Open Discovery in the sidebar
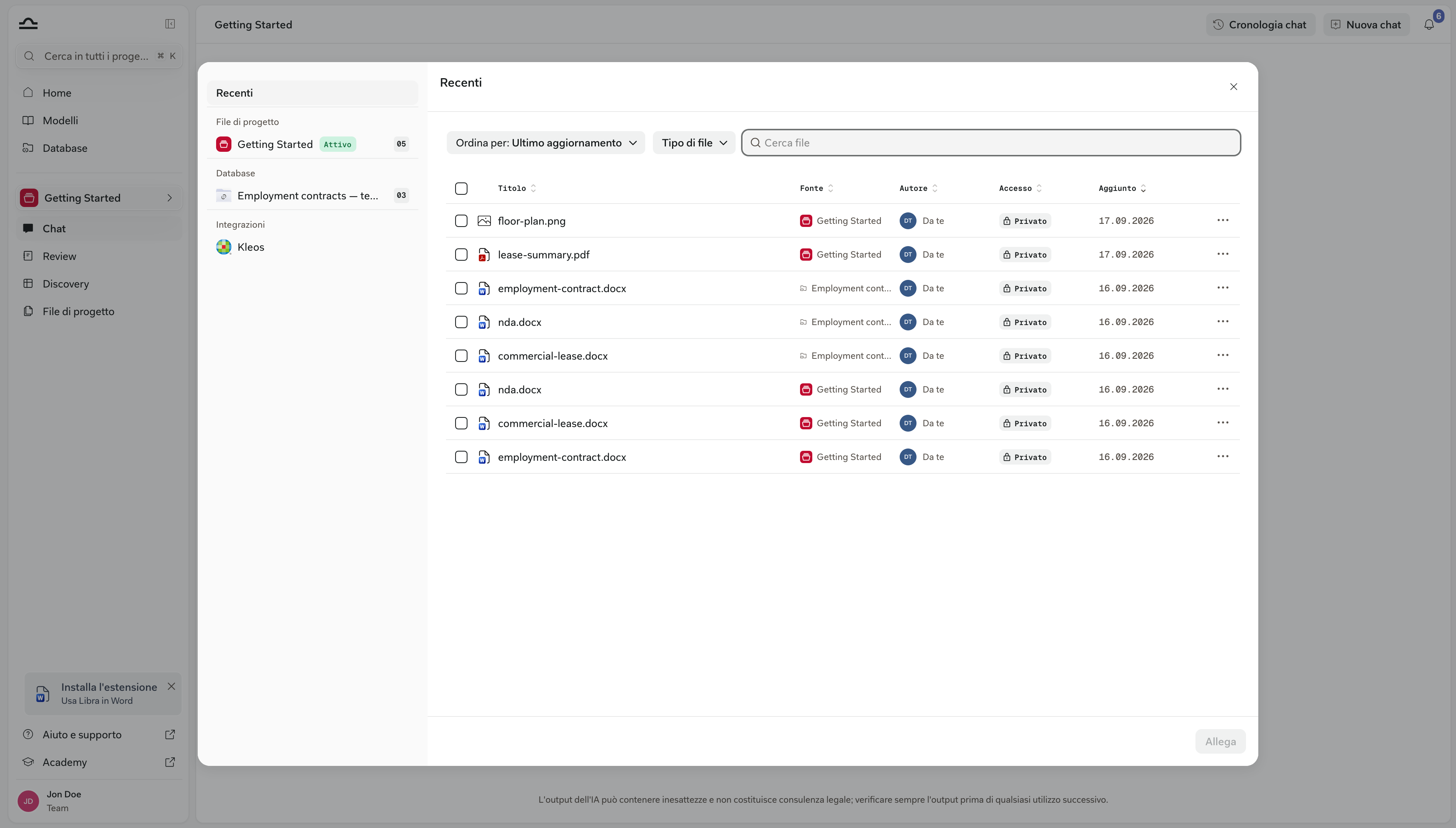This screenshot has width=1456, height=828. (x=99, y=284)
